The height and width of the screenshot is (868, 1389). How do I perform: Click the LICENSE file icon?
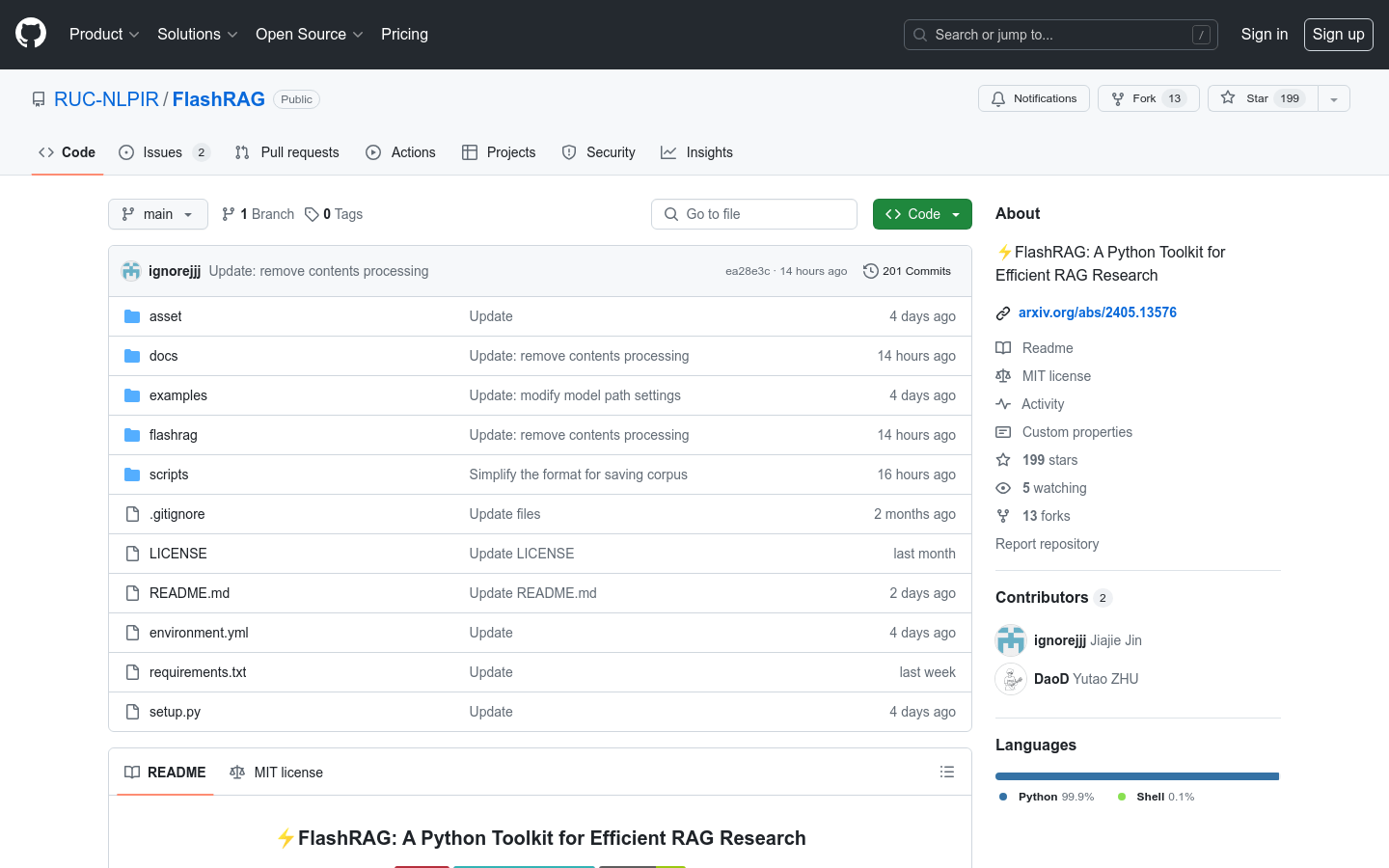[x=132, y=554]
